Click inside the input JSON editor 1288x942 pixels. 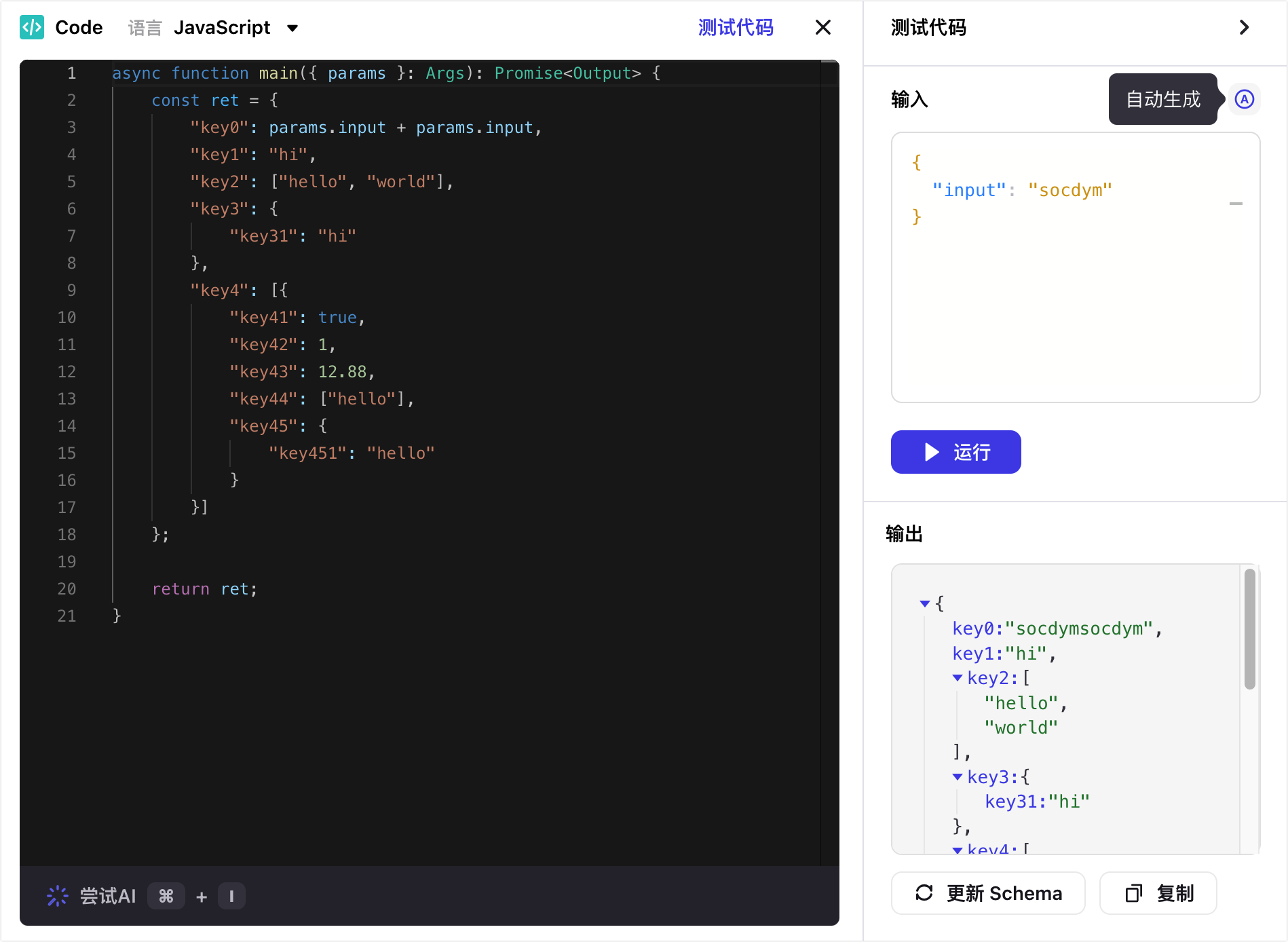[1075, 267]
